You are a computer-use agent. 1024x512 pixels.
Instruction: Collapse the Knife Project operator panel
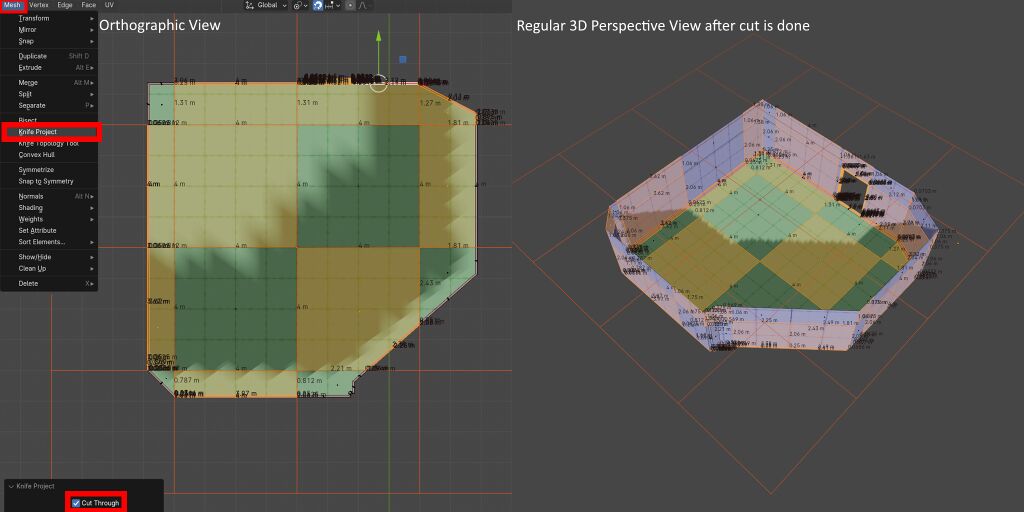click(11, 486)
